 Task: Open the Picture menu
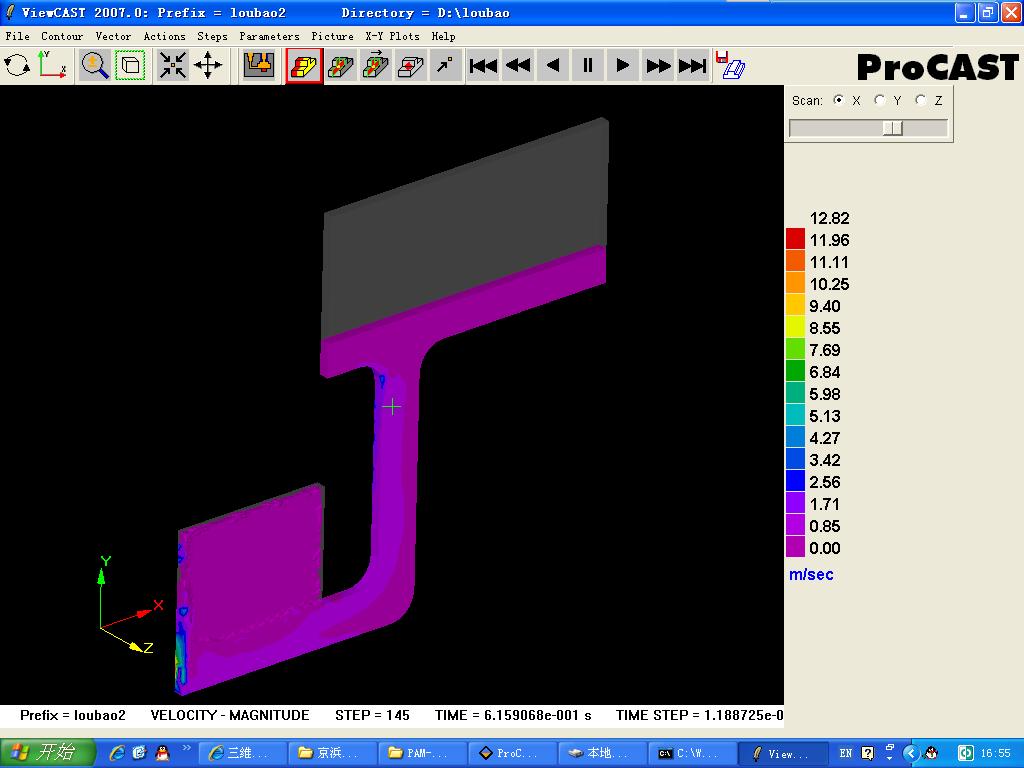coord(332,36)
